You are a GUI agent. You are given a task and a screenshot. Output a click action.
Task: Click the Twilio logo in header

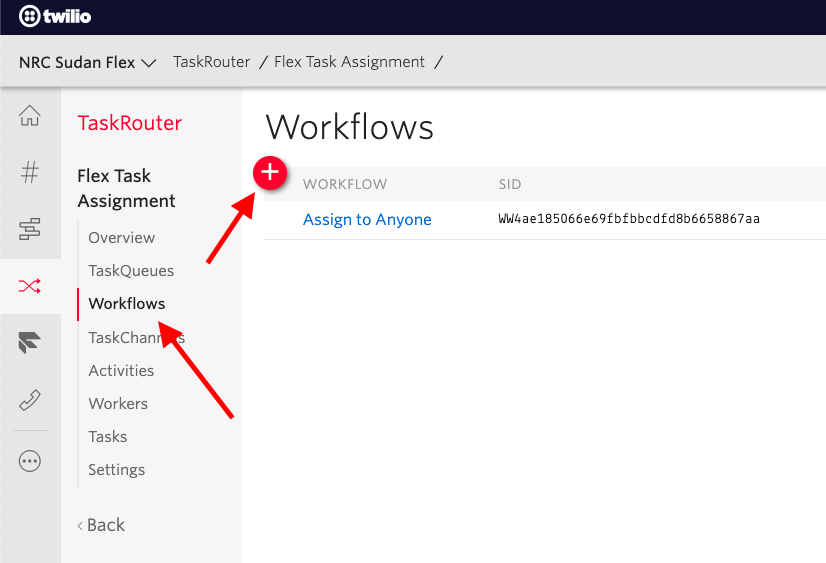55,16
